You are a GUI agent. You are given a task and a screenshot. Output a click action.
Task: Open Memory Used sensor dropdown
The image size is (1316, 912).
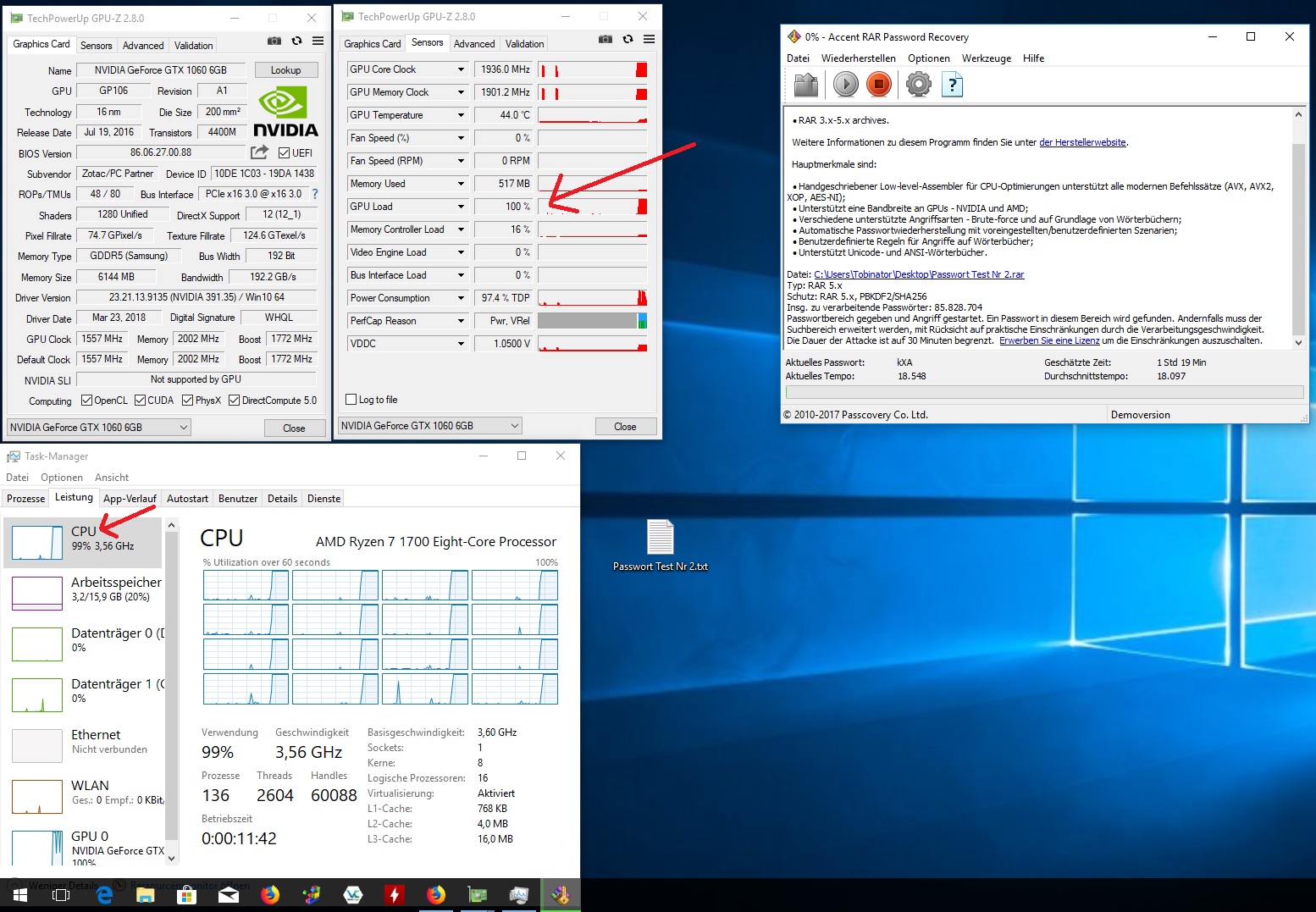click(461, 184)
